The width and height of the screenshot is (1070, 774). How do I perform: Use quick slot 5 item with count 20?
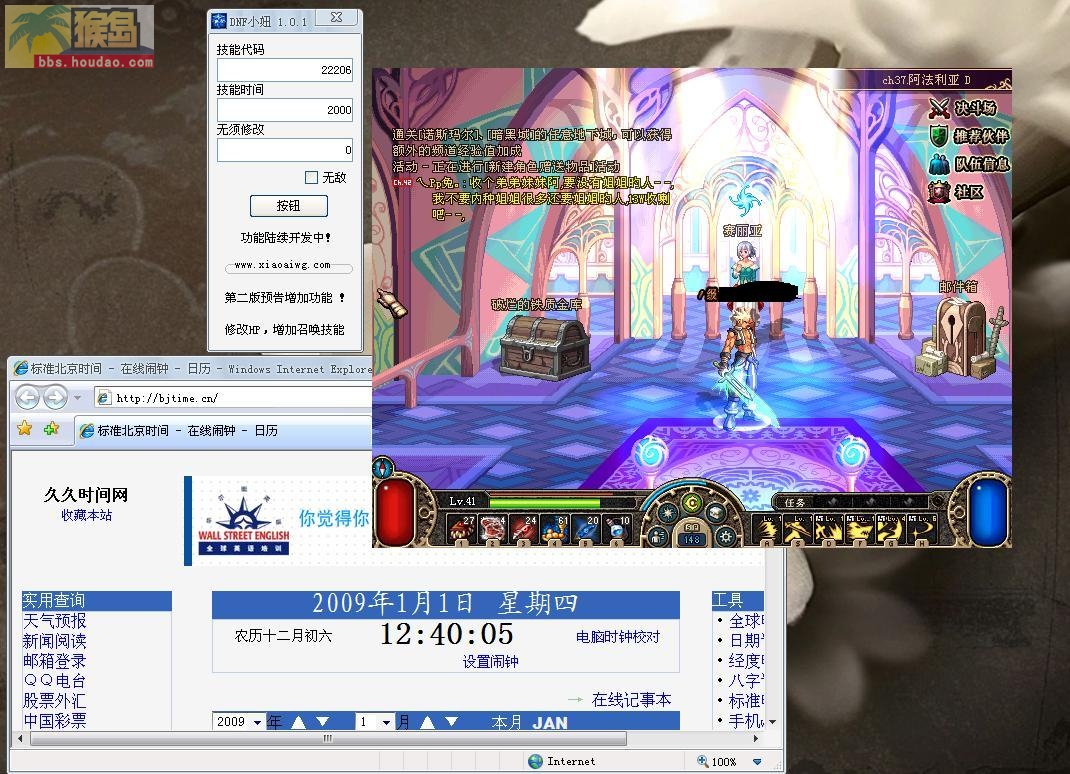pos(586,529)
